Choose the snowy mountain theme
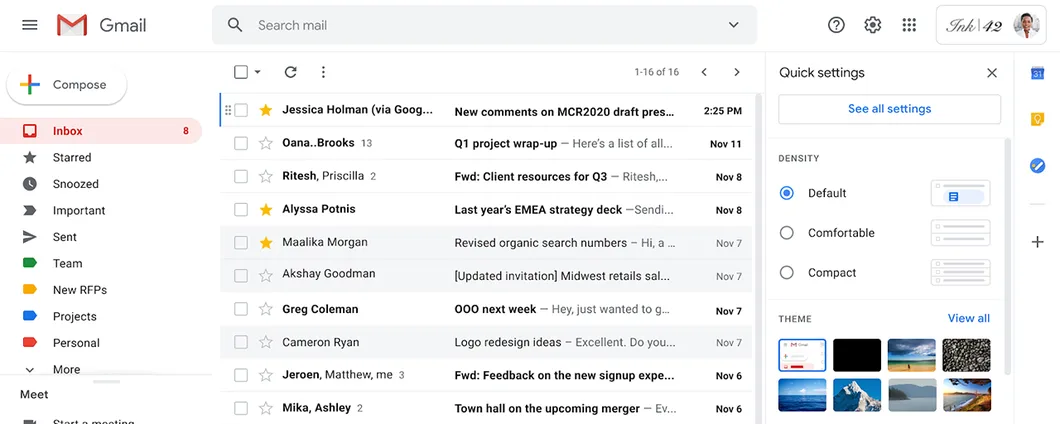Screen dimensions: 1060x424 point(857,395)
